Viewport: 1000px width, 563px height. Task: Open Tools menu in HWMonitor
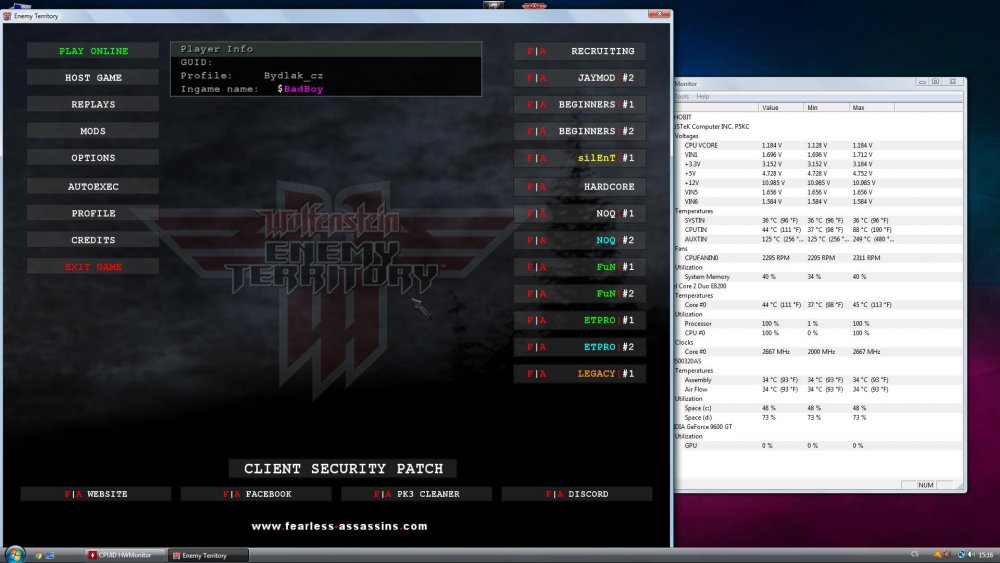pos(682,96)
